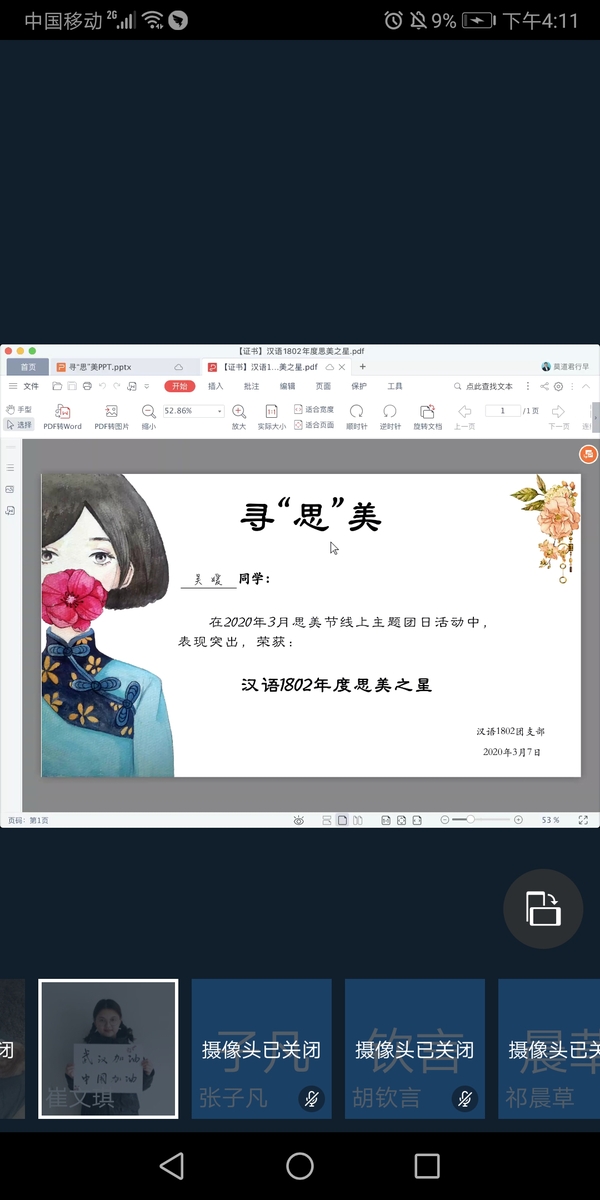Click the PDF转Word conversion icon

pos(62,412)
